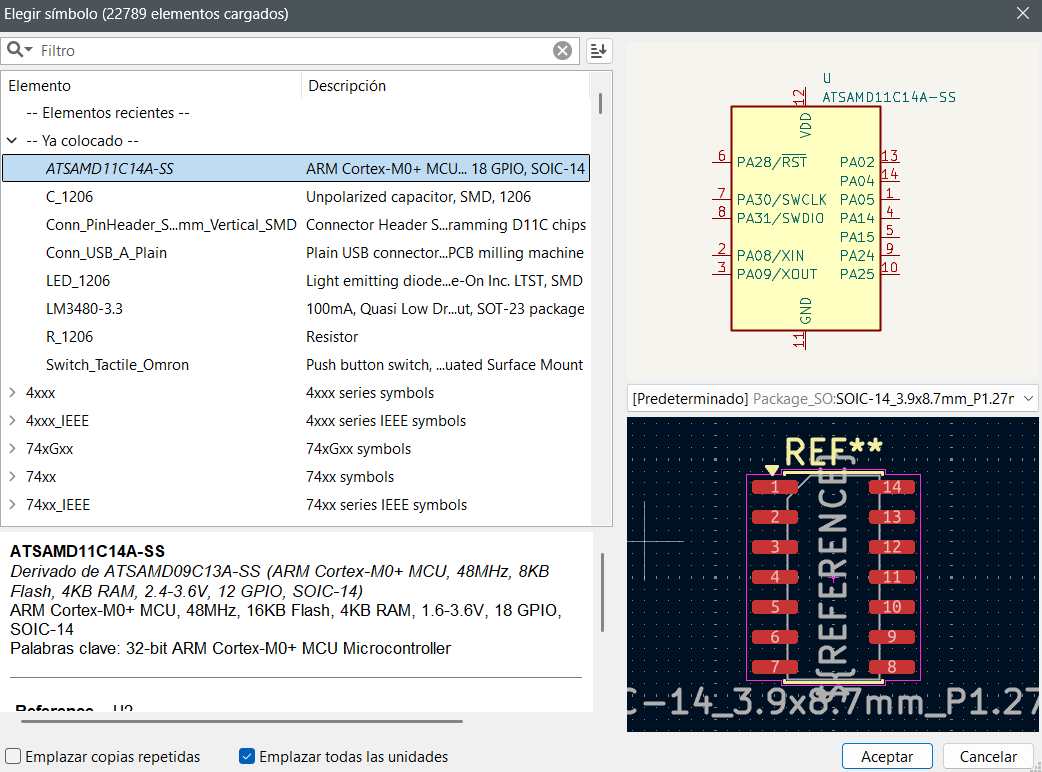Choose the Switch_Tactile_Omron symbol
Image resolution: width=1042 pixels, height=772 pixels.
coord(117,365)
